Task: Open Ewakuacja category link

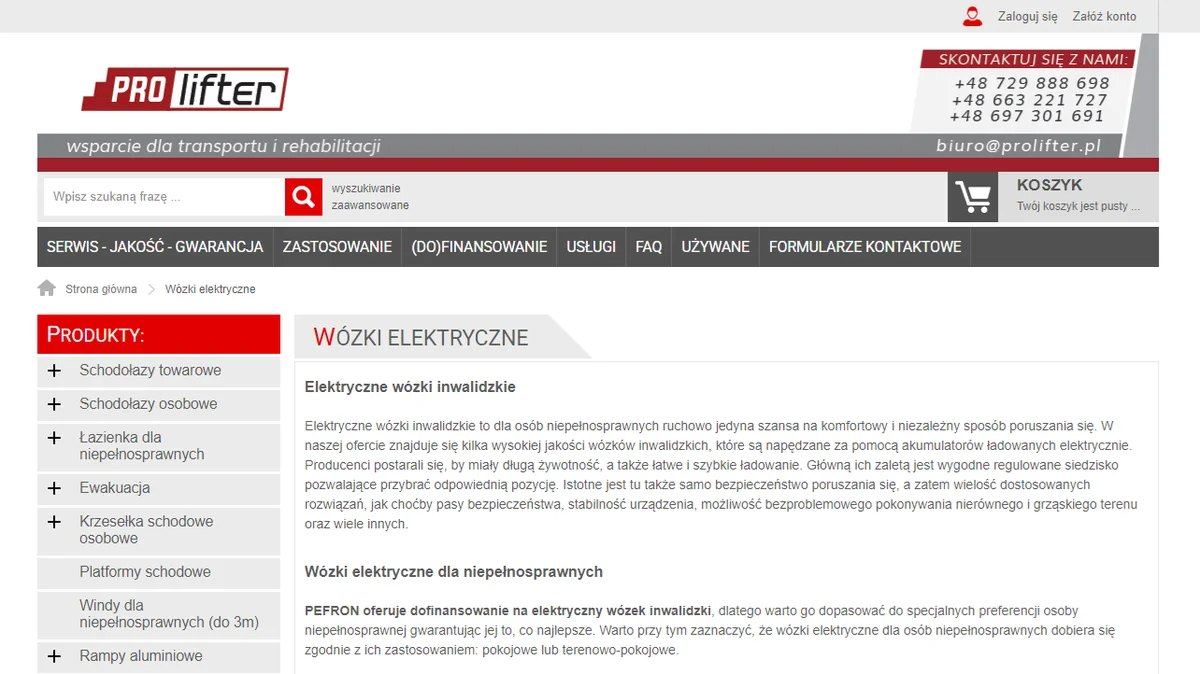Action: point(115,489)
